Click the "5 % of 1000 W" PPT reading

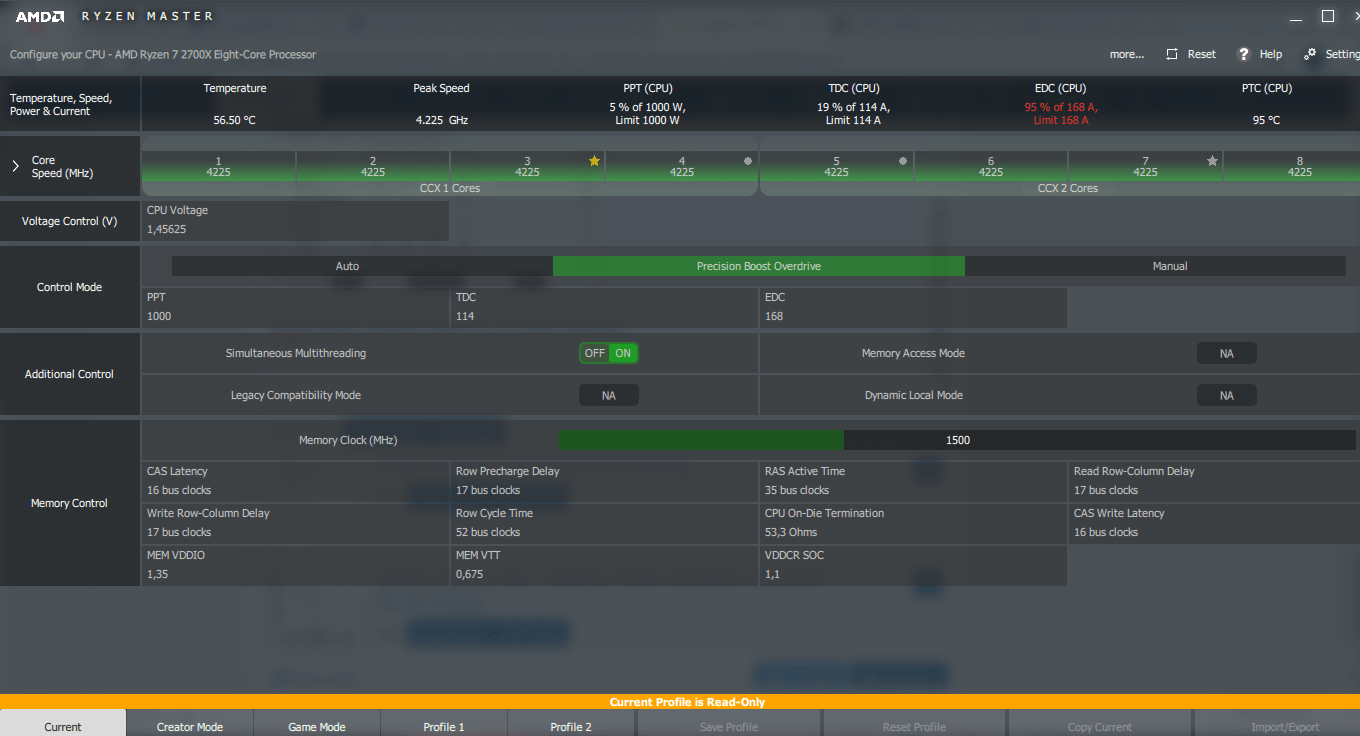coord(647,107)
